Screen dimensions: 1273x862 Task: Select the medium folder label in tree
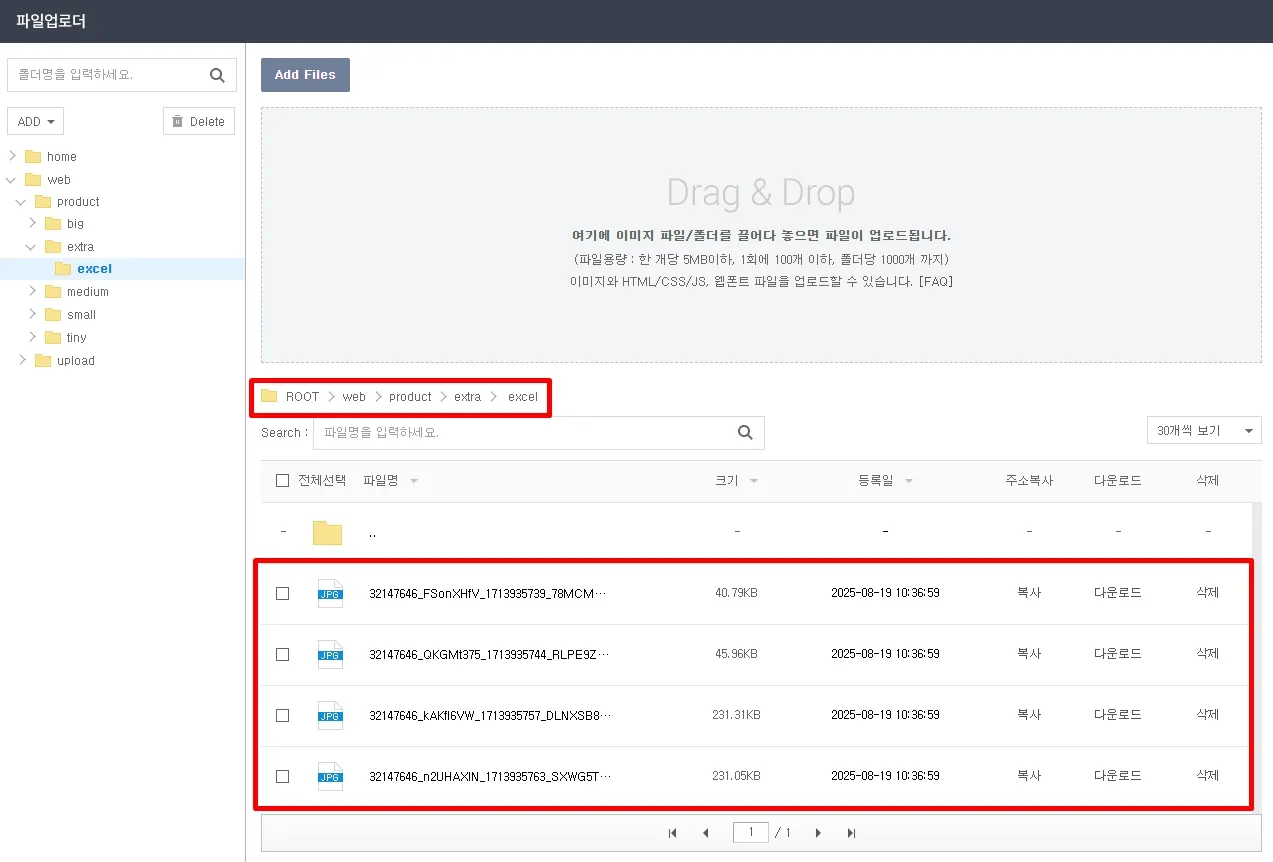point(88,292)
